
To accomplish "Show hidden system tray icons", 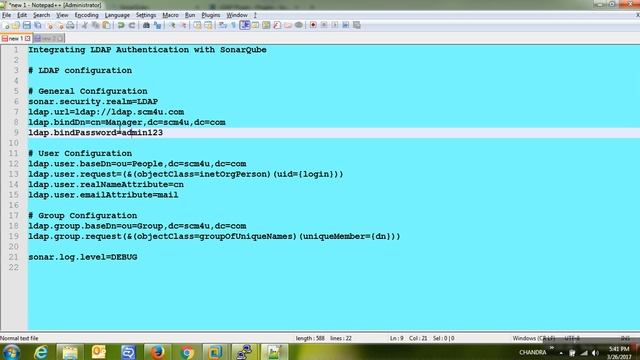I will [x=561, y=353].
